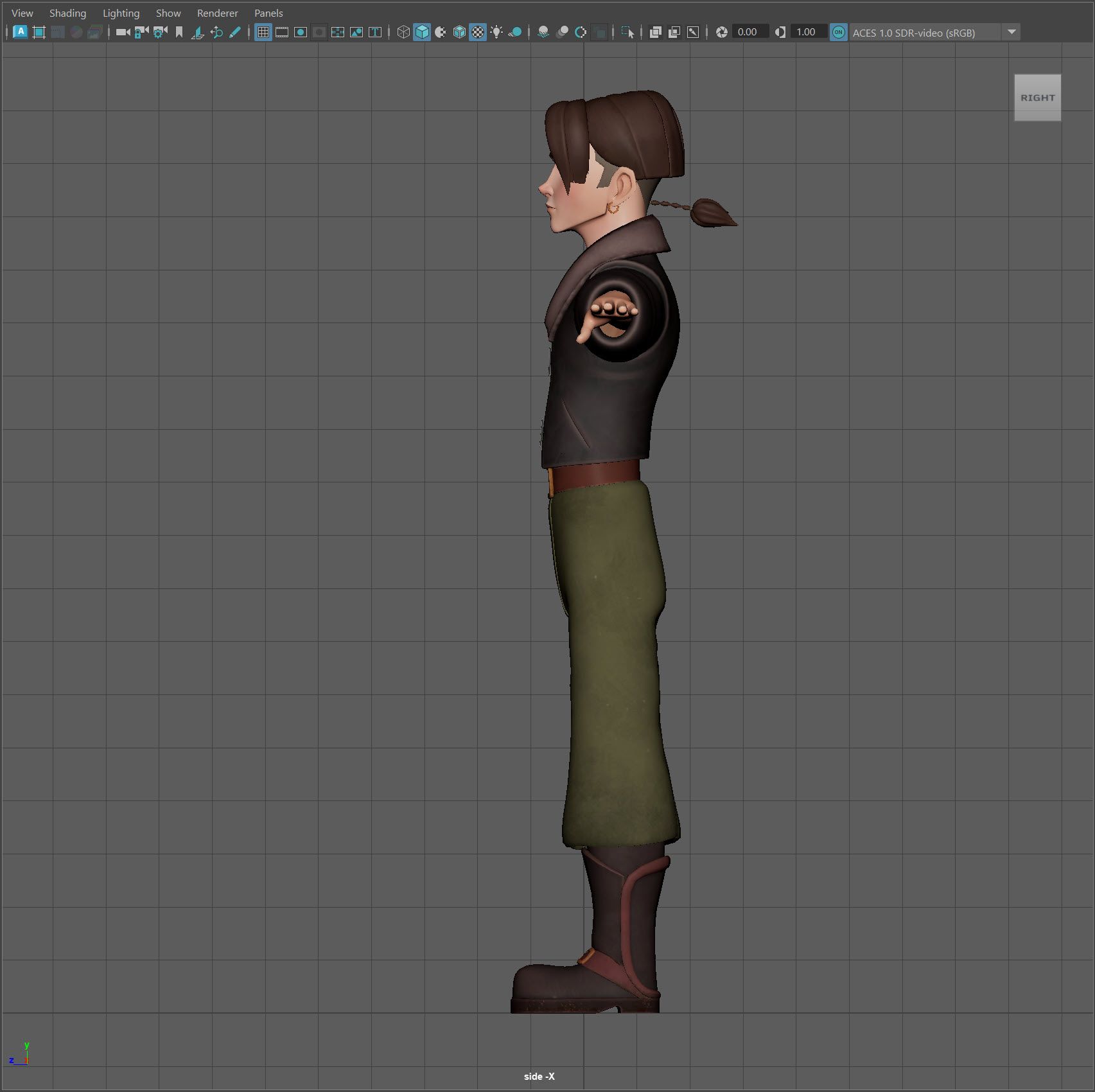Click the XRay Active Components icon
The image size is (1095, 1092).
(674, 32)
